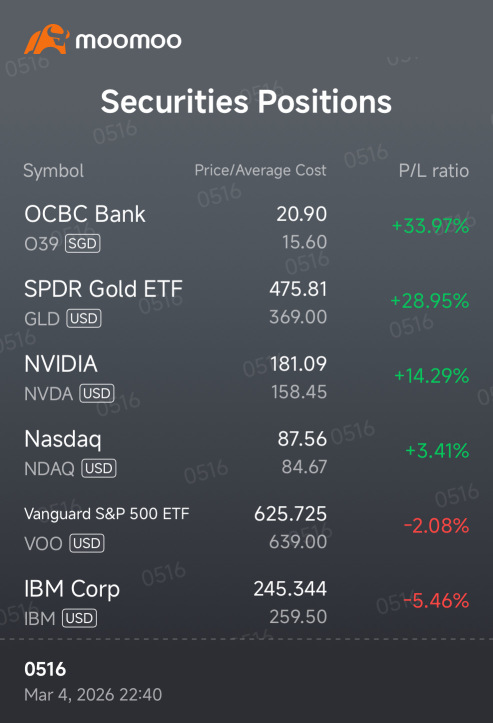
Task: Tap the USD badge beside GLD
Action: pos(83,318)
